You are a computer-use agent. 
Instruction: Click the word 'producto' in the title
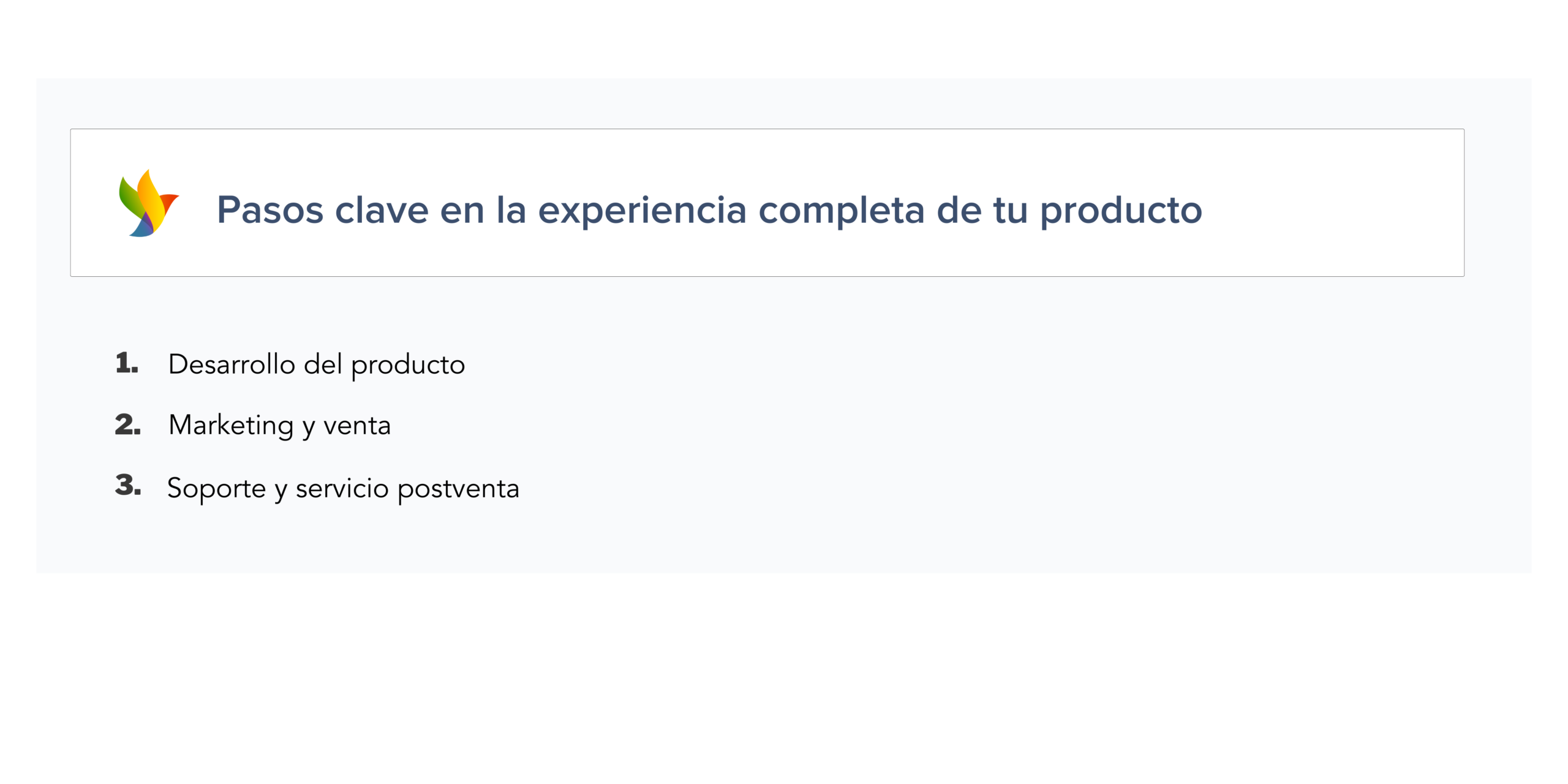point(1121,209)
